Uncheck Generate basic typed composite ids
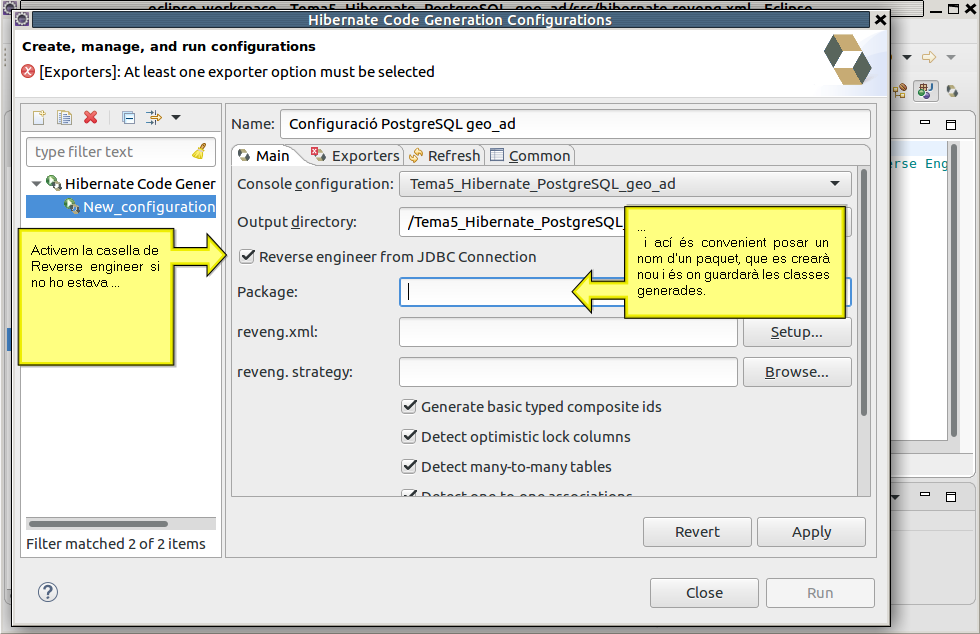The height and width of the screenshot is (634, 980). pos(409,406)
